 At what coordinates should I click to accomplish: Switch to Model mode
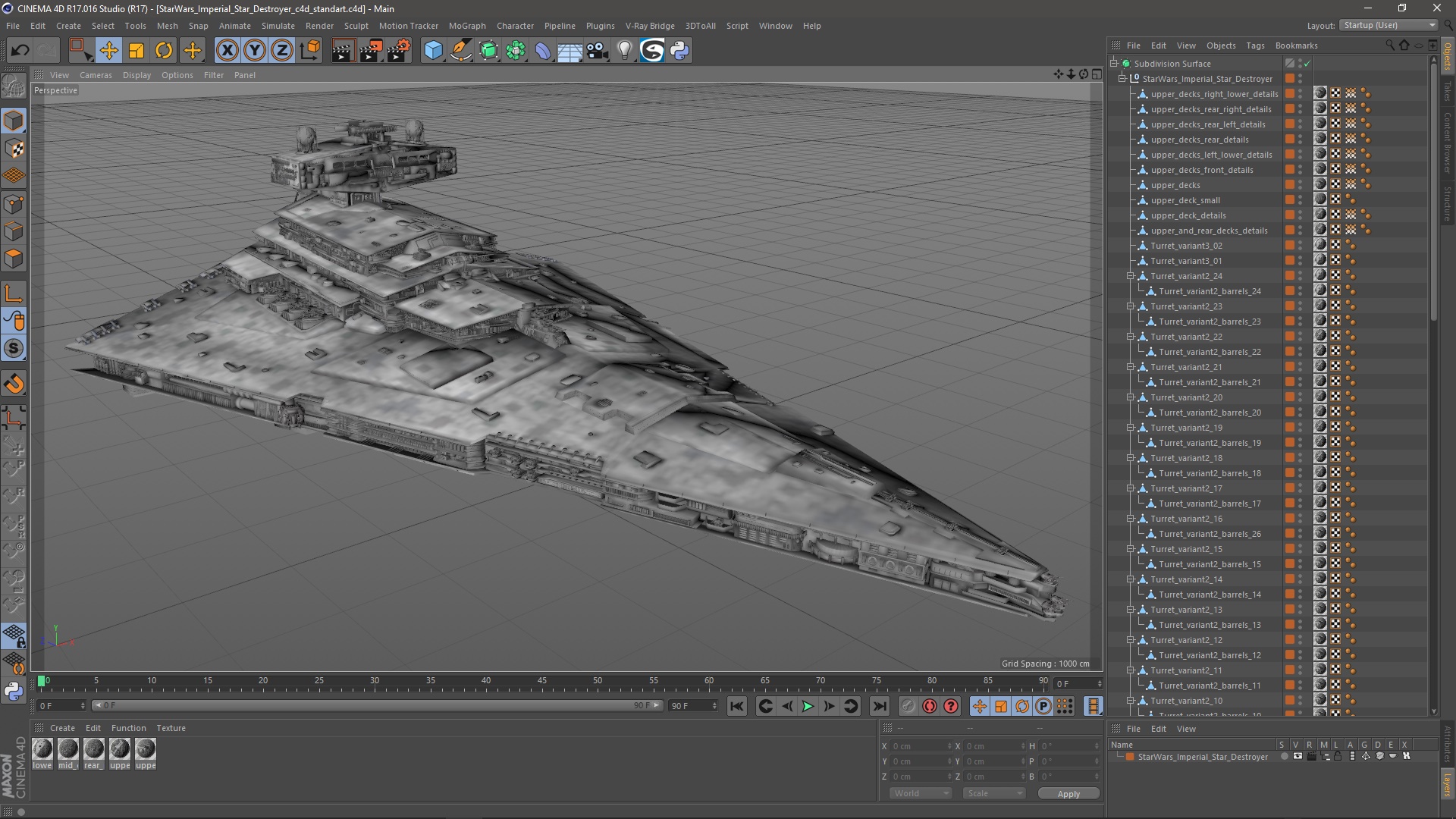pos(14,121)
